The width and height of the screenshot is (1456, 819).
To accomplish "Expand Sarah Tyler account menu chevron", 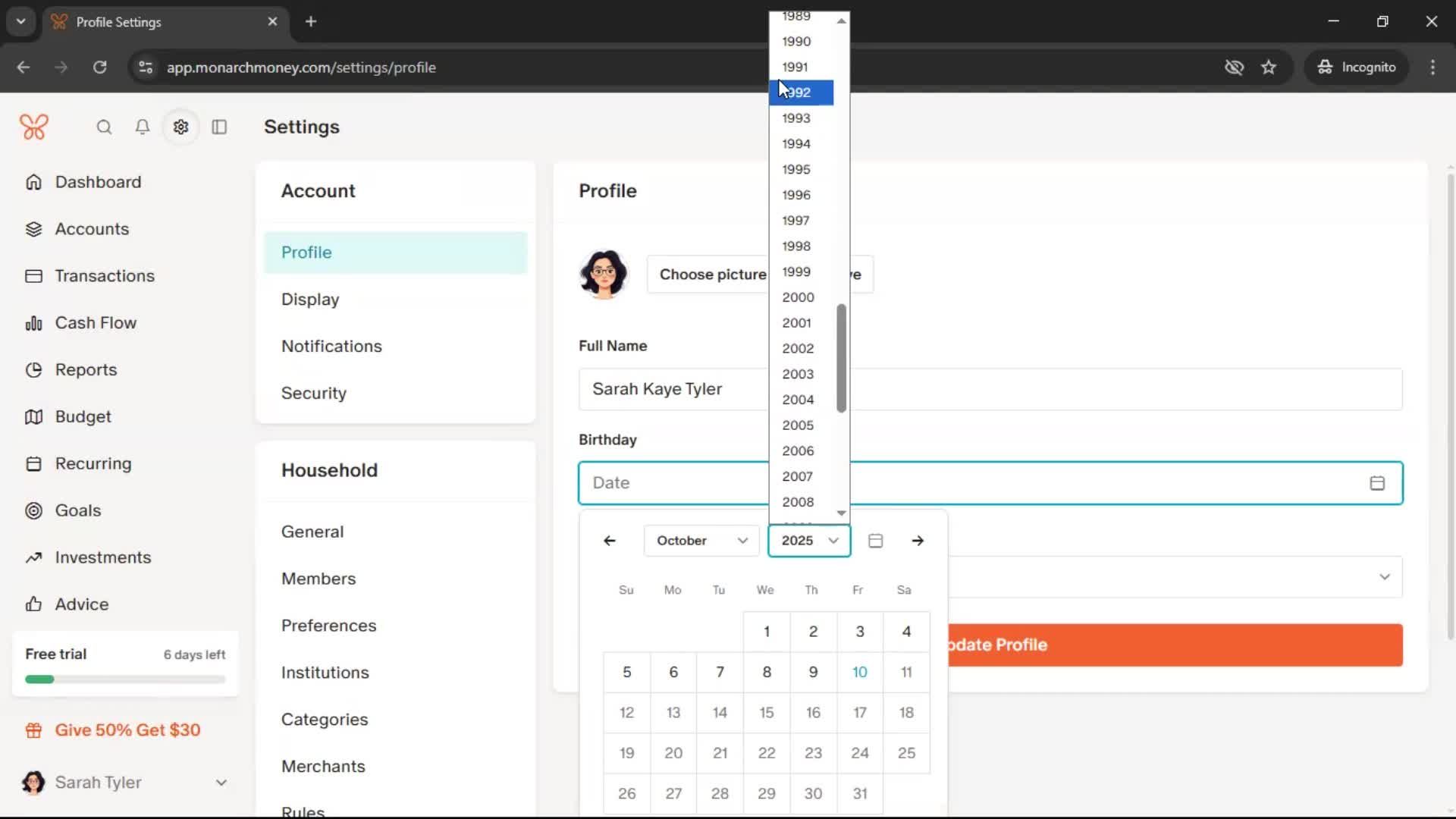I will click(x=221, y=783).
